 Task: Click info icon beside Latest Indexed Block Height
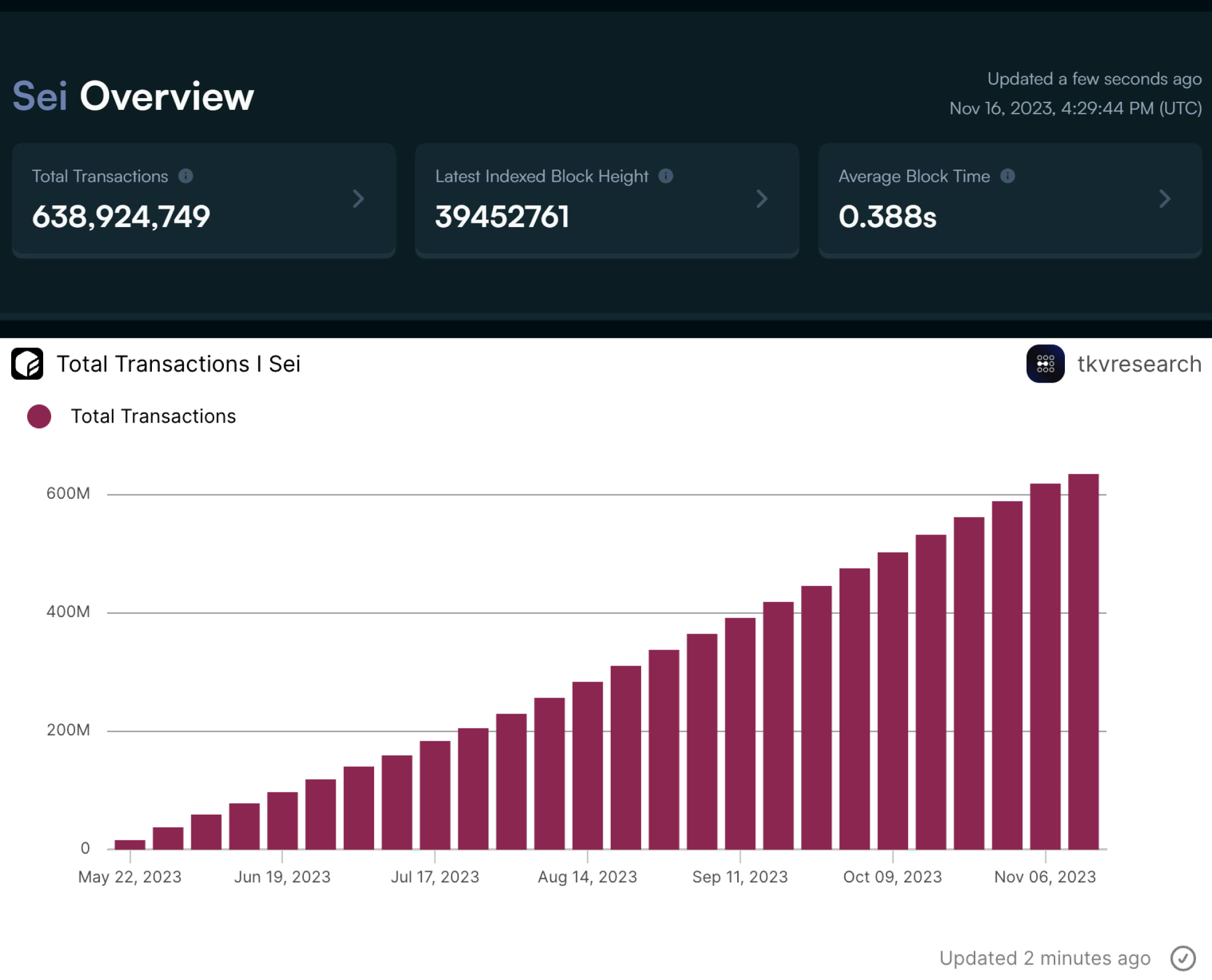(666, 176)
